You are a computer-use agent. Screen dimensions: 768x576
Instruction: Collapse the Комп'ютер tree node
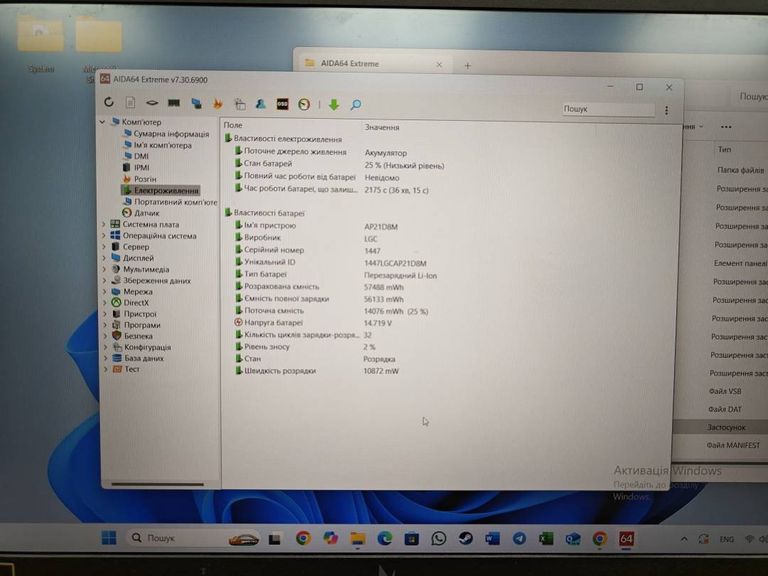103,121
